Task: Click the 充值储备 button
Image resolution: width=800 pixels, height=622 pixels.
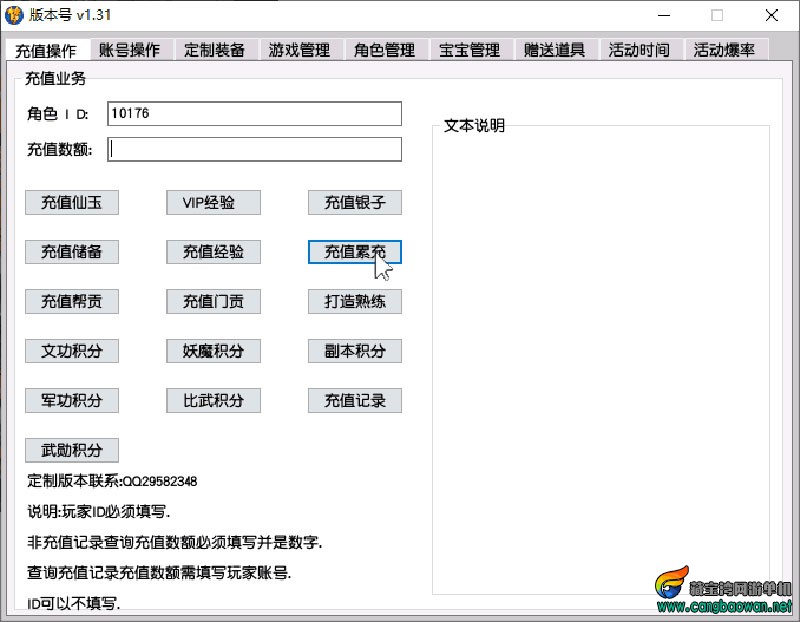Action: 72,252
